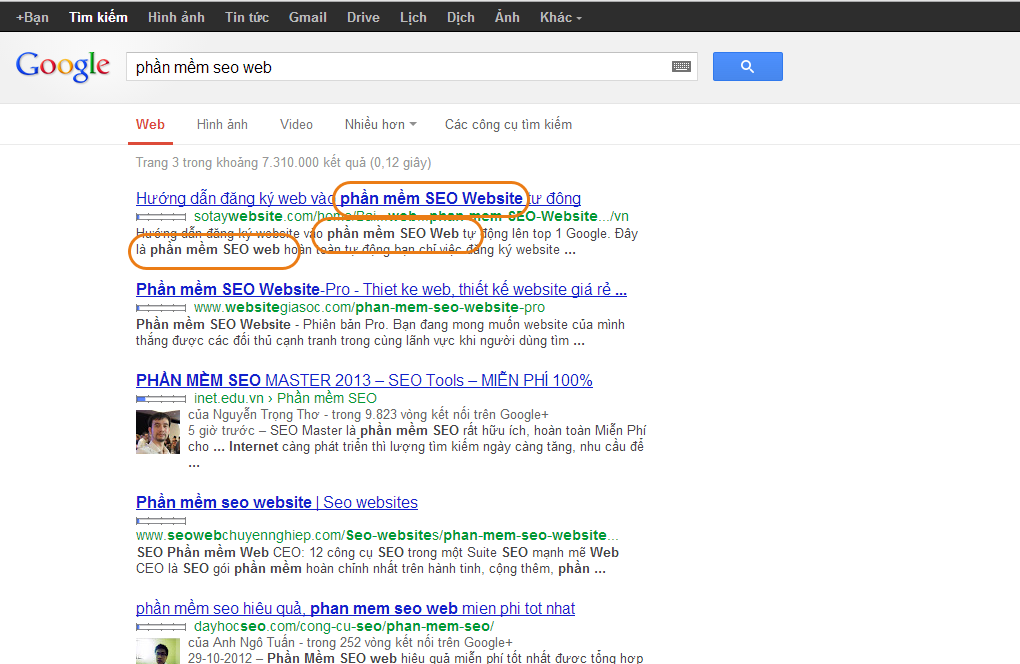Expand the Khác dropdown in the top bar
Viewport: 1020px width, 664px height.
point(561,18)
